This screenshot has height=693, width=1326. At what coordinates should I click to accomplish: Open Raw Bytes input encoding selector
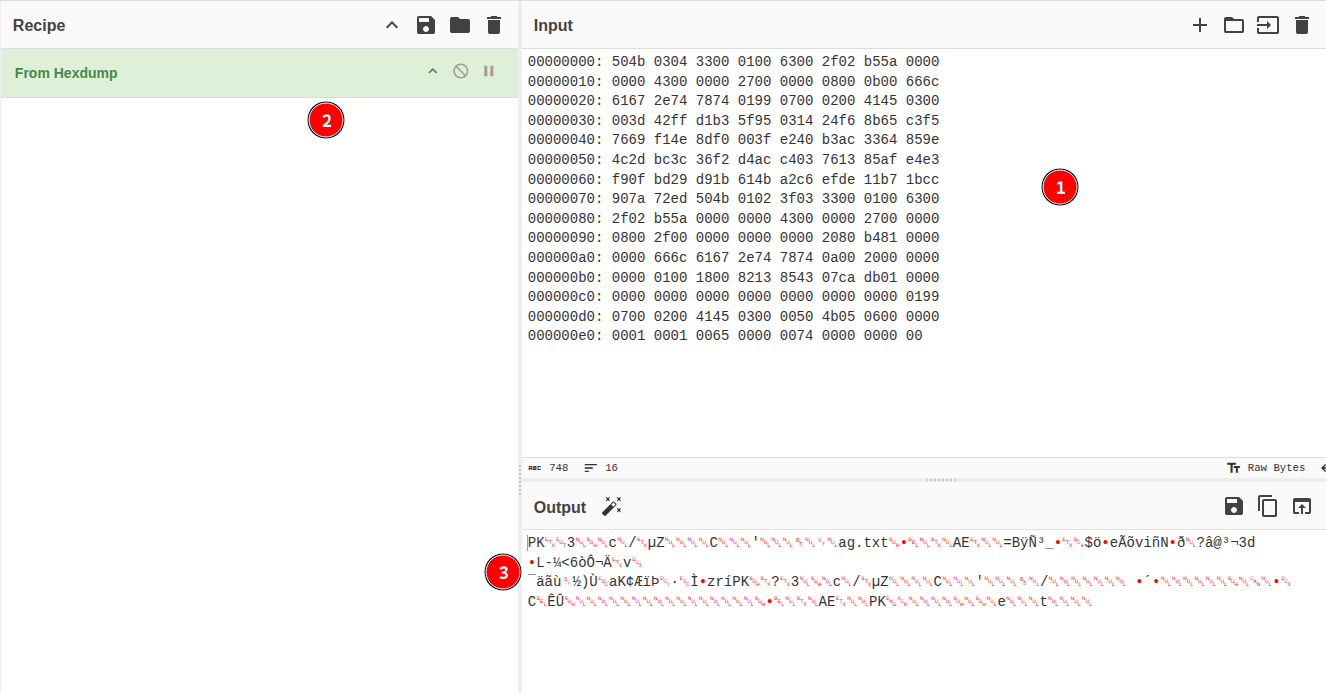[x=1266, y=468]
